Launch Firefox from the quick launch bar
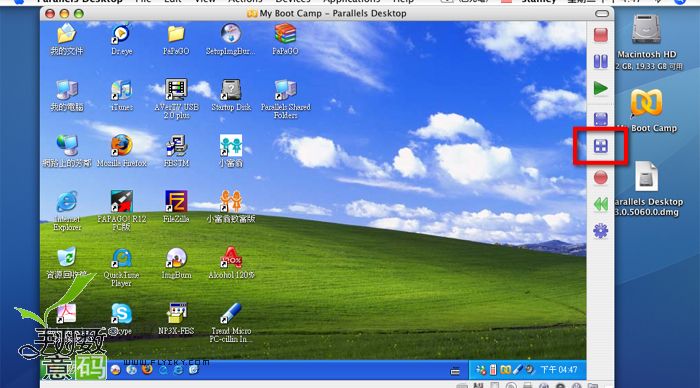 point(147,370)
